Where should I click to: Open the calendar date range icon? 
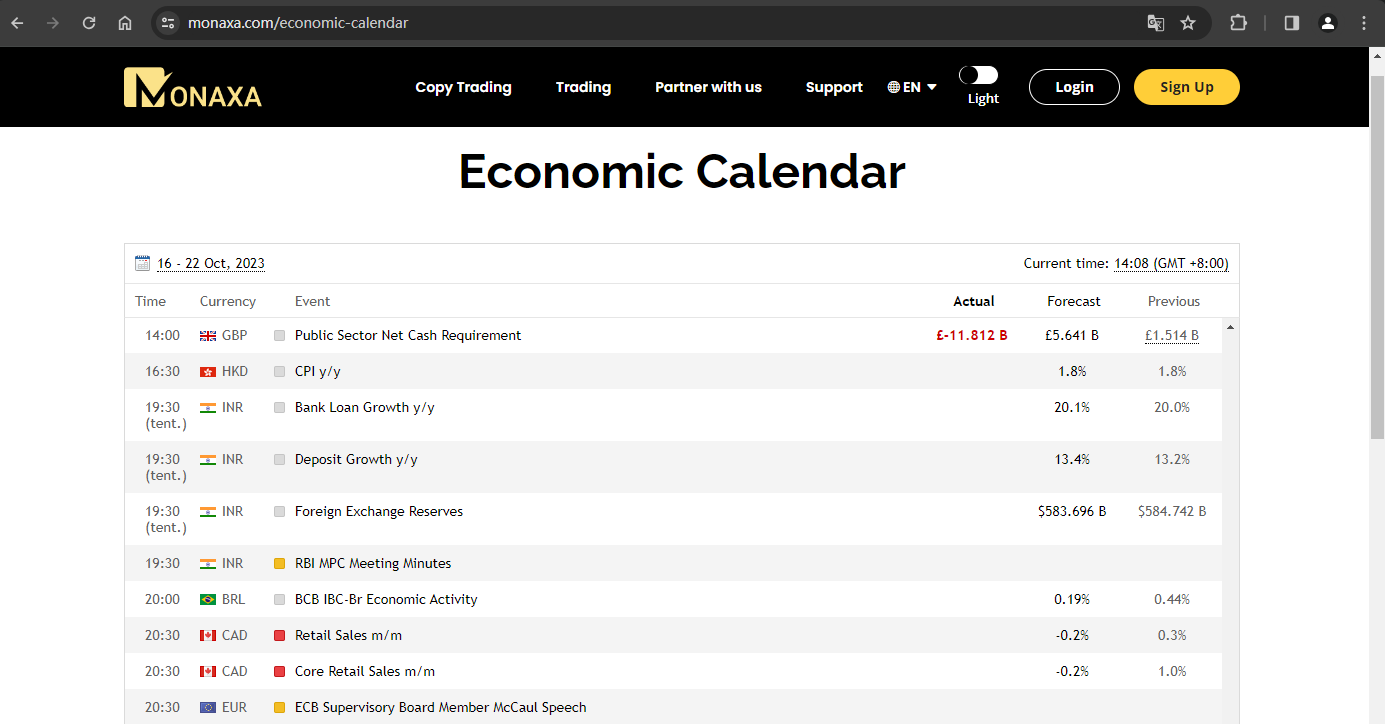coord(142,263)
